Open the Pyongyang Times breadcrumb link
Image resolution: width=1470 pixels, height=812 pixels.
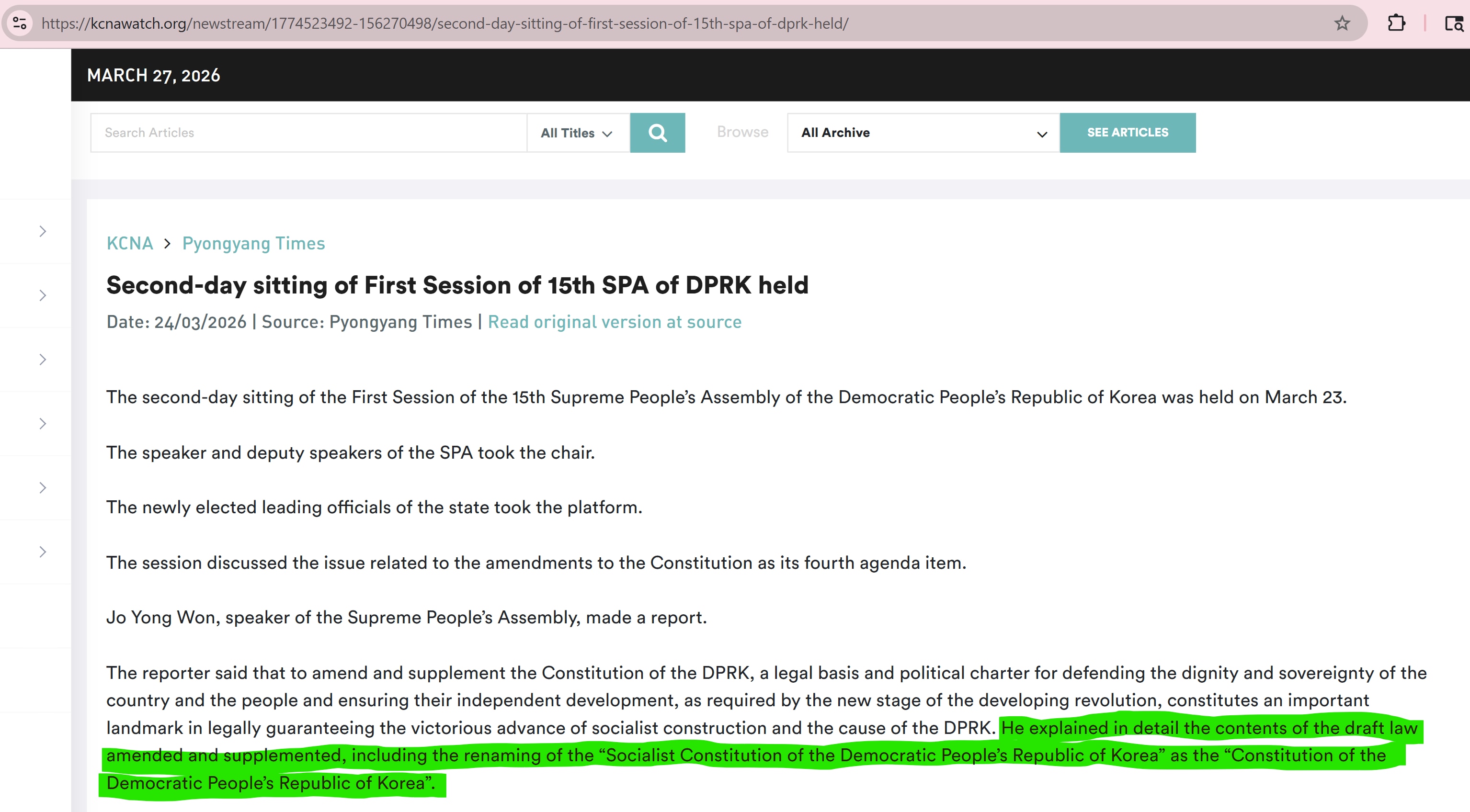[253, 244]
